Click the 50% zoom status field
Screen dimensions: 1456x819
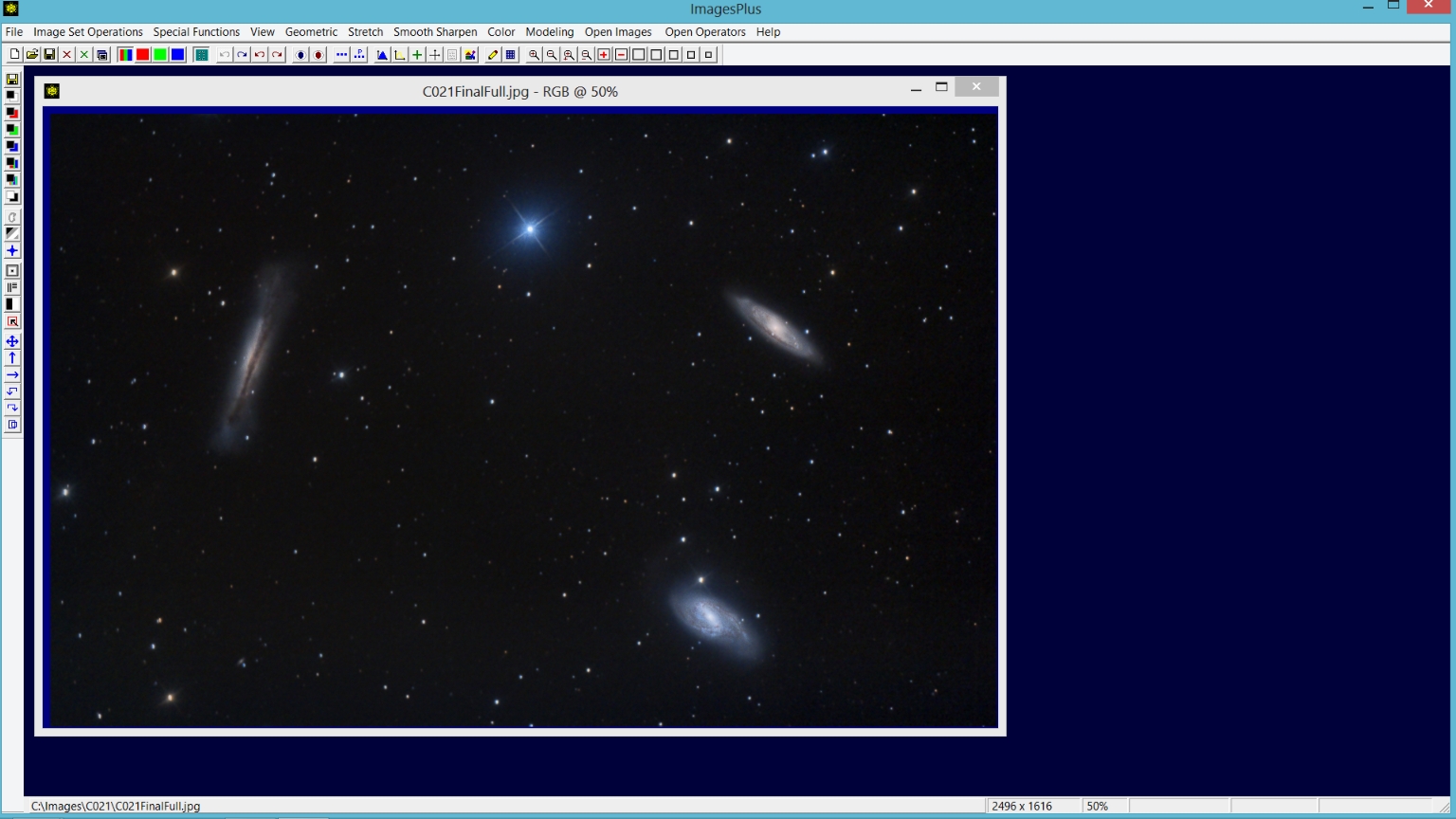(1104, 806)
